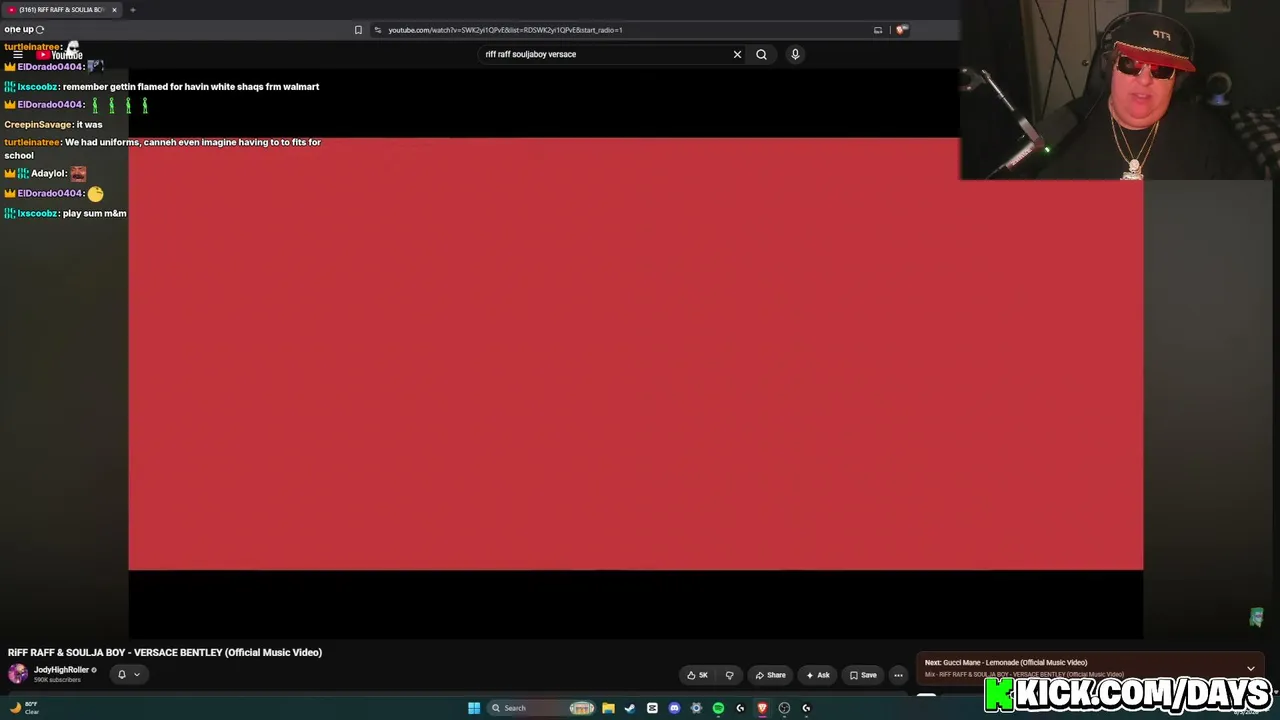The height and width of the screenshot is (720, 1280).
Task: Switch to Brave browser in the taskbar
Action: [x=762, y=708]
